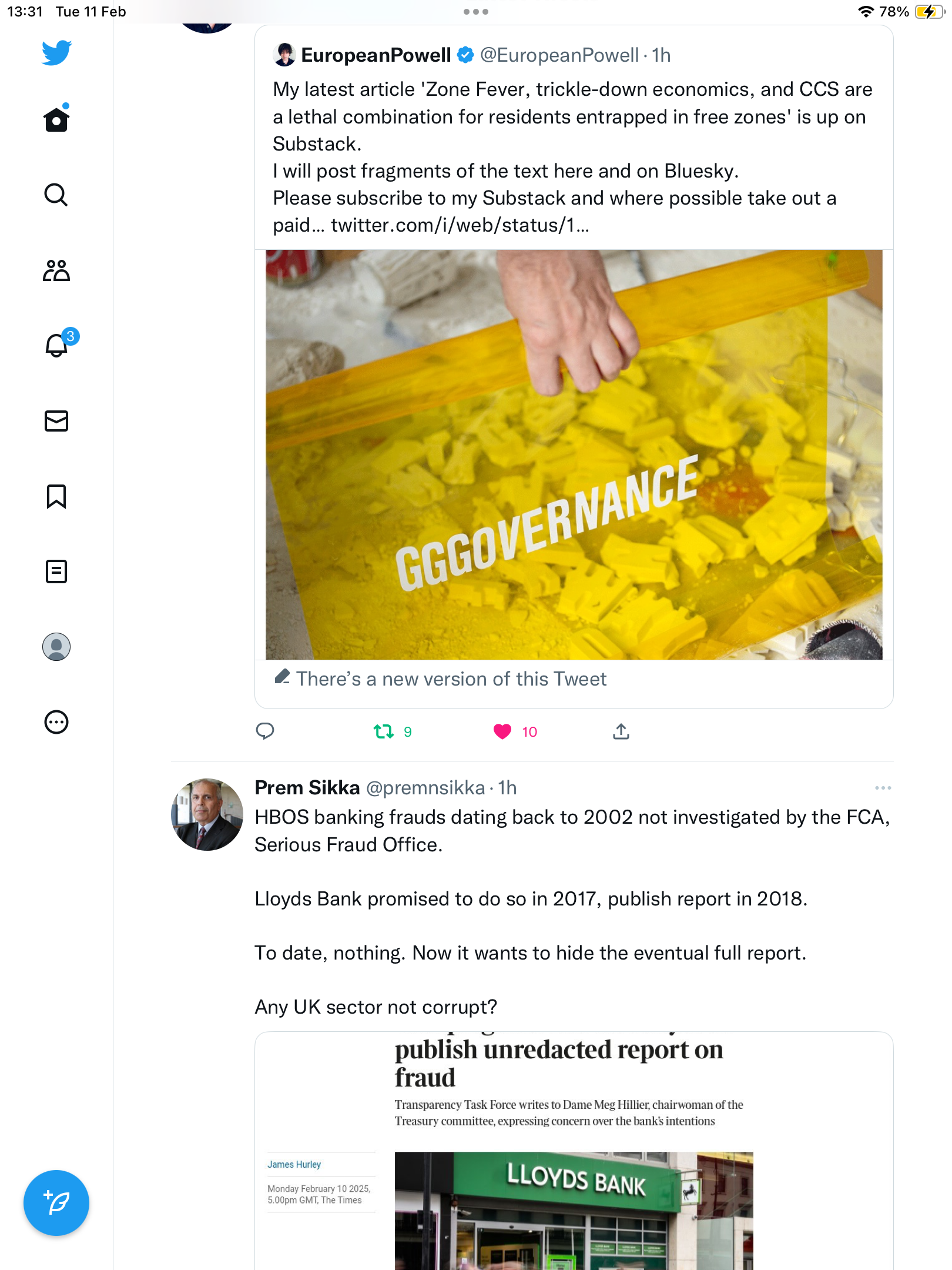Open Messages envelope icon
This screenshot has height=1270, width=952.
56,421
